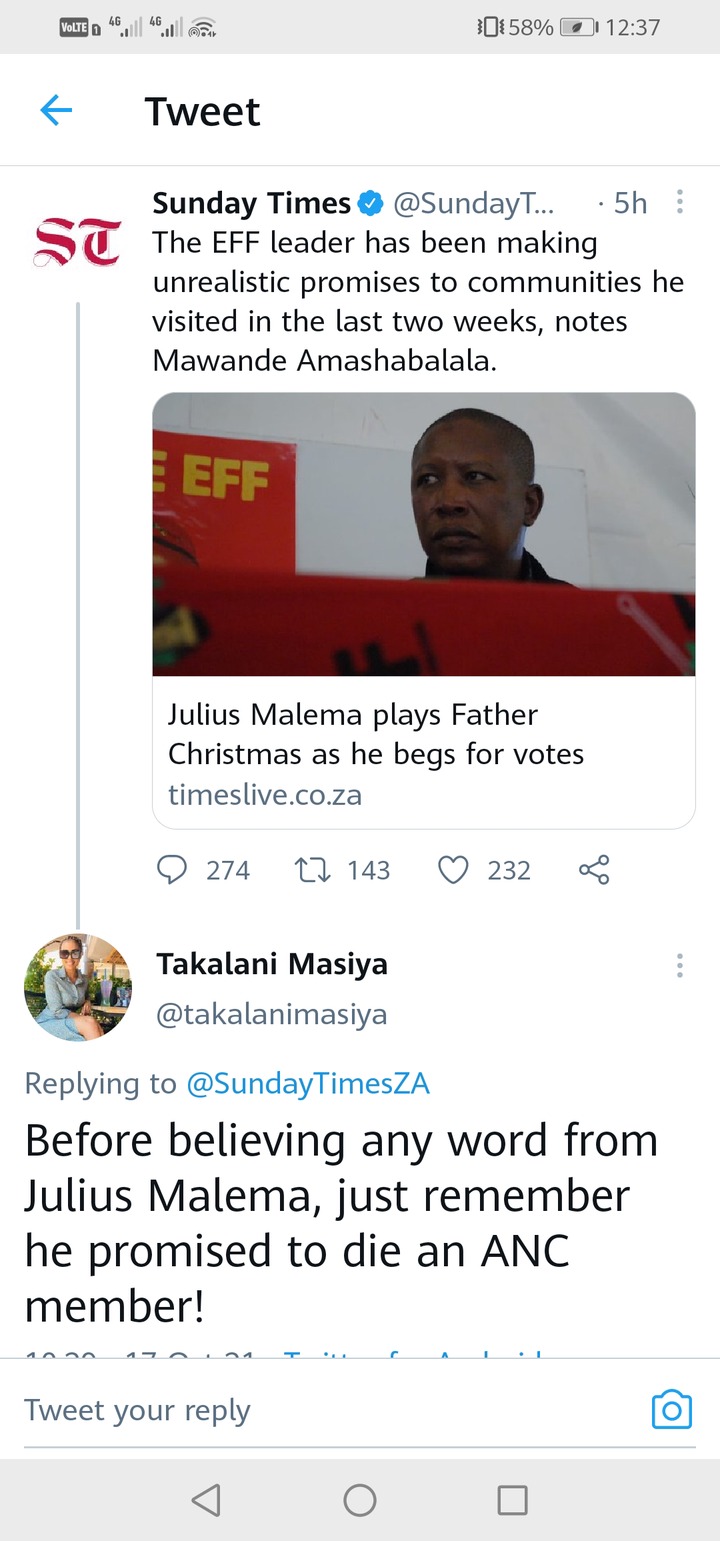720x1541 pixels.
Task: Open timeslive.co.za article link
Action: (265, 796)
